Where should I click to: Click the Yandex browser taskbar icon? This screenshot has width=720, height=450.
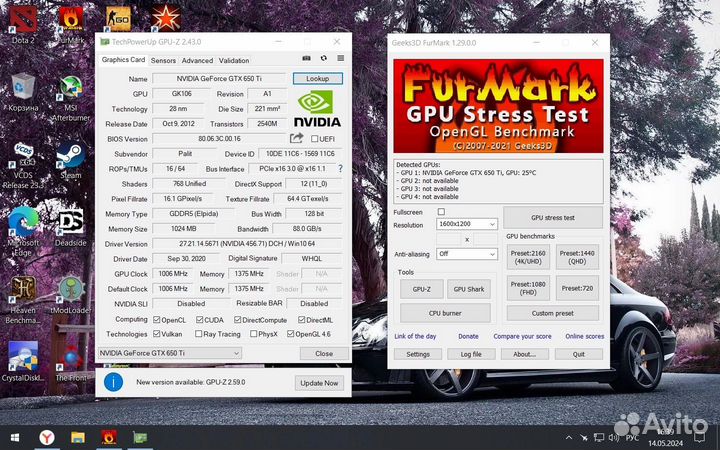point(47,437)
